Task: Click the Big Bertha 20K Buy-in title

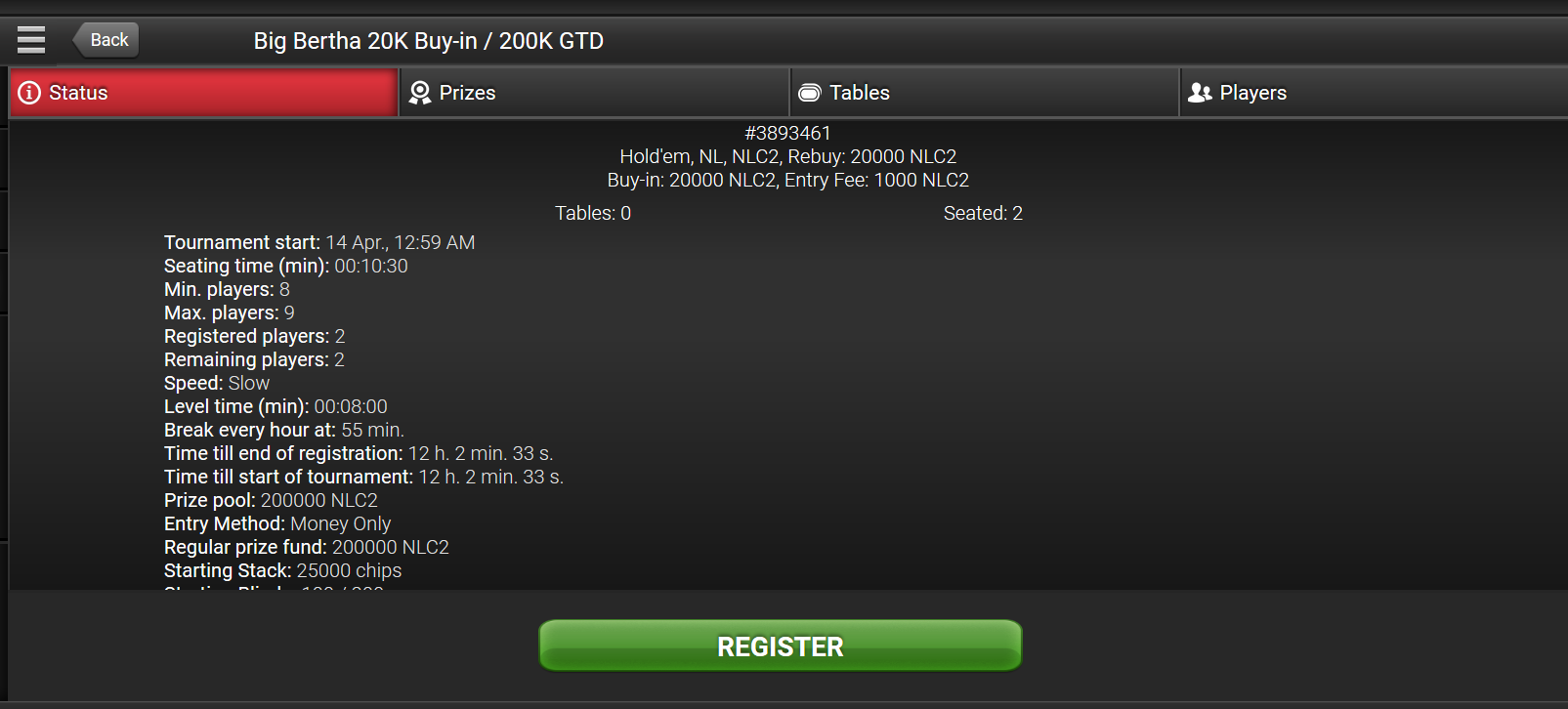Action: 429,41
